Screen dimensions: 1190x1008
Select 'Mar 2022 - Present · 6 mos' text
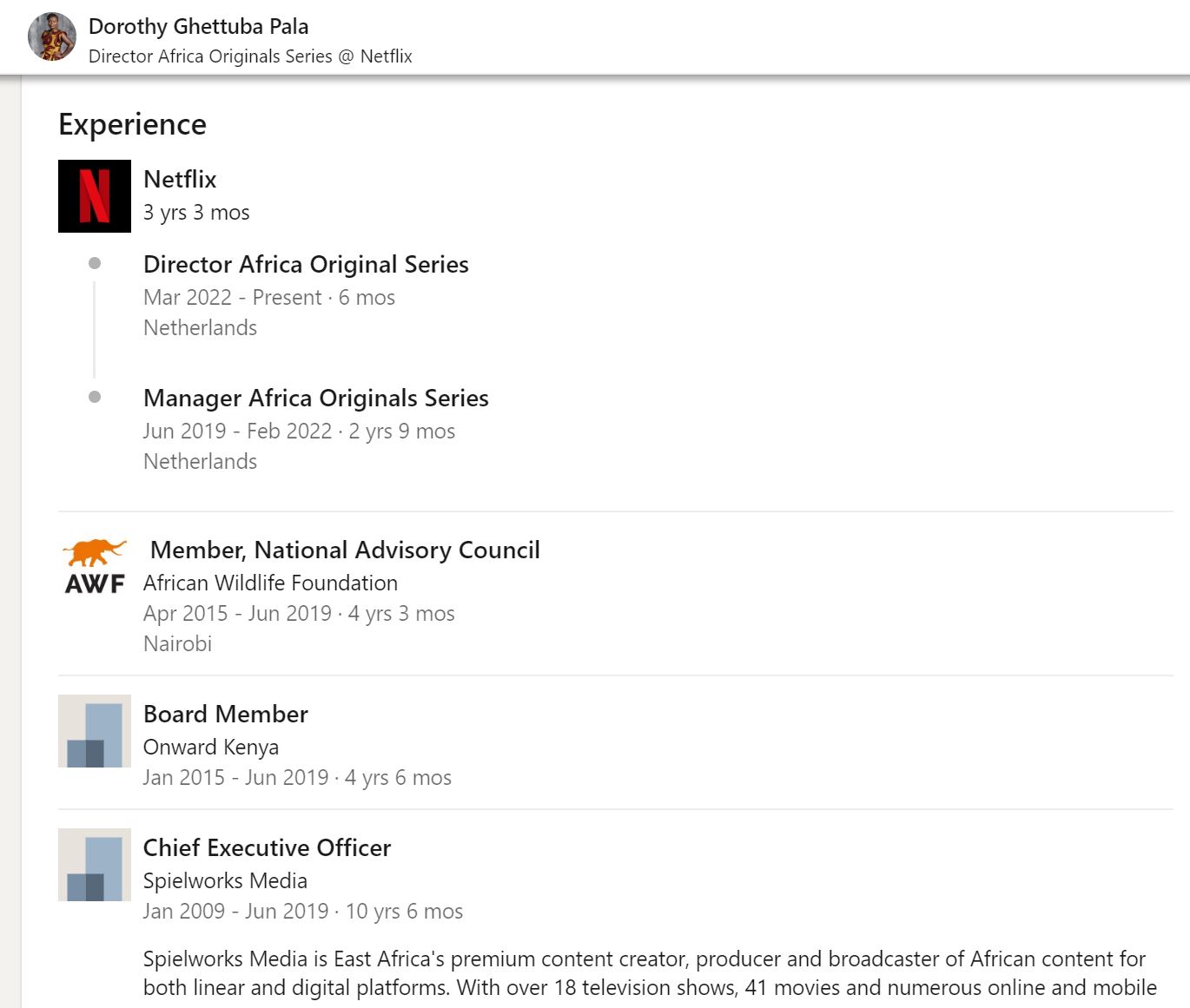coord(269,297)
